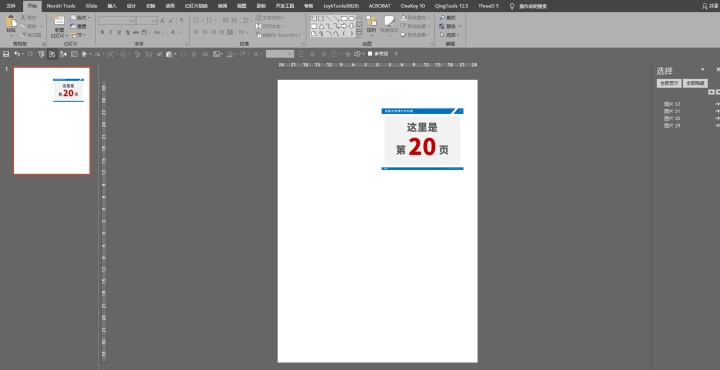This screenshot has height=370, width=720.
Task: Toggle text Shadow formatting
Action: point(127,32)
